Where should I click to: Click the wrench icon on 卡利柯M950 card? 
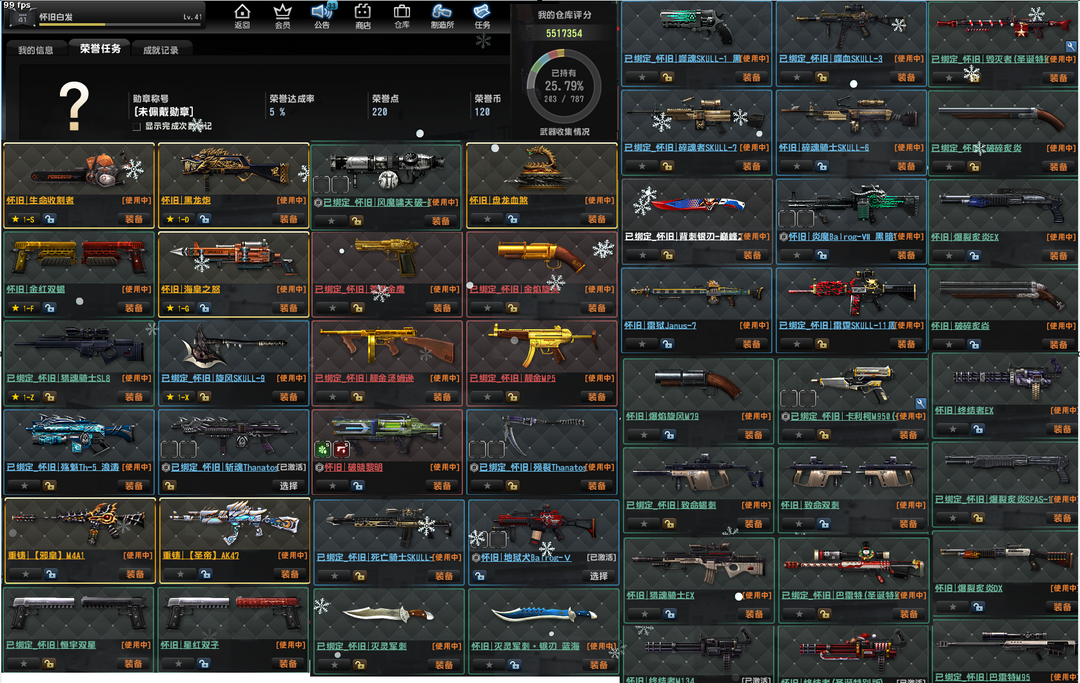(920, 403)
